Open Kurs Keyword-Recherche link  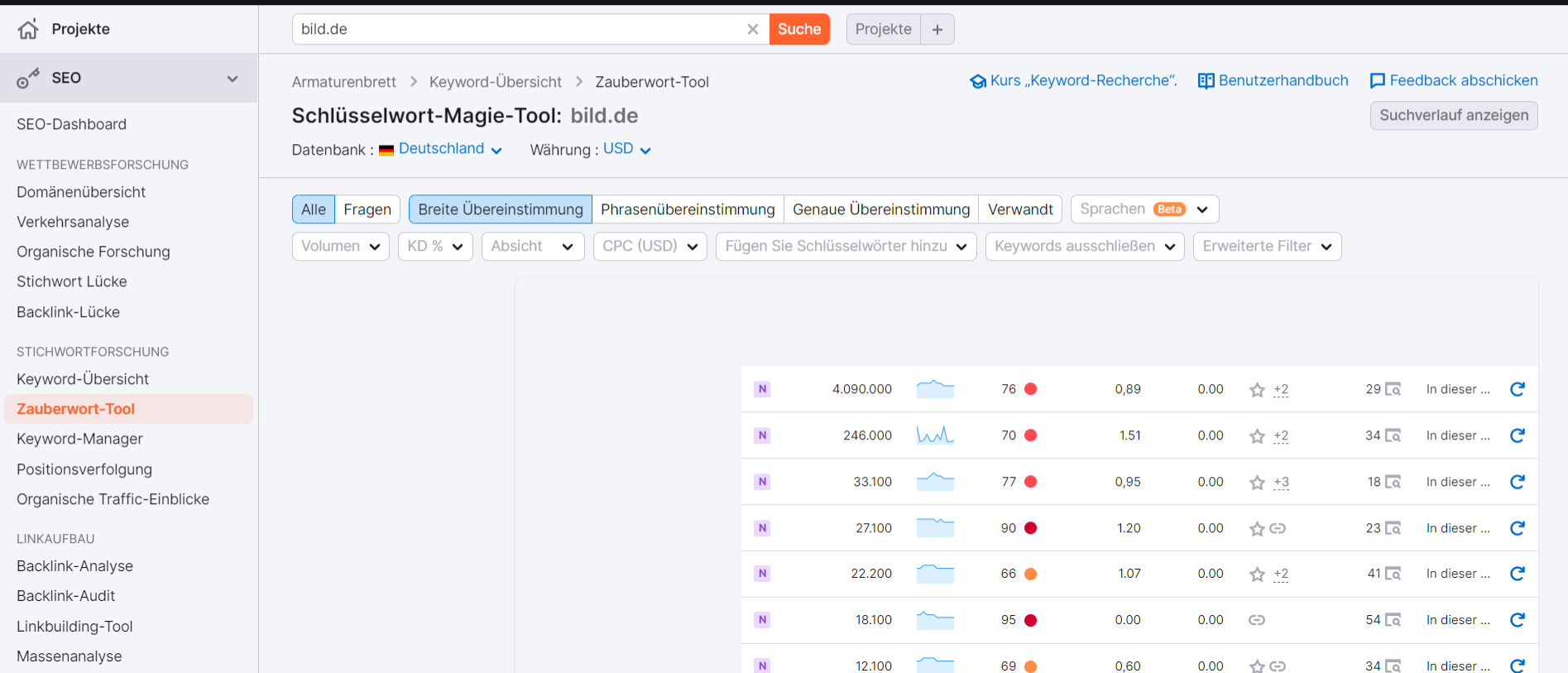click(1073, 81)
